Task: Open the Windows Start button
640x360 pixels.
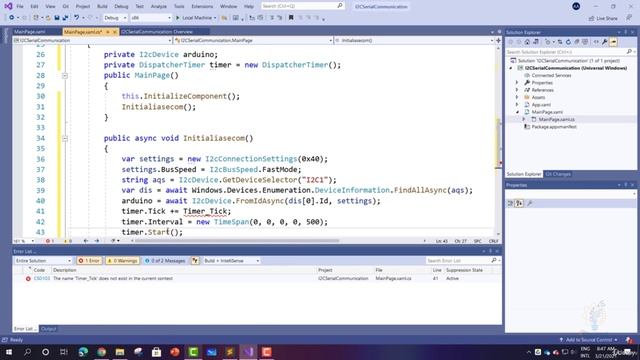Action: 9,352
